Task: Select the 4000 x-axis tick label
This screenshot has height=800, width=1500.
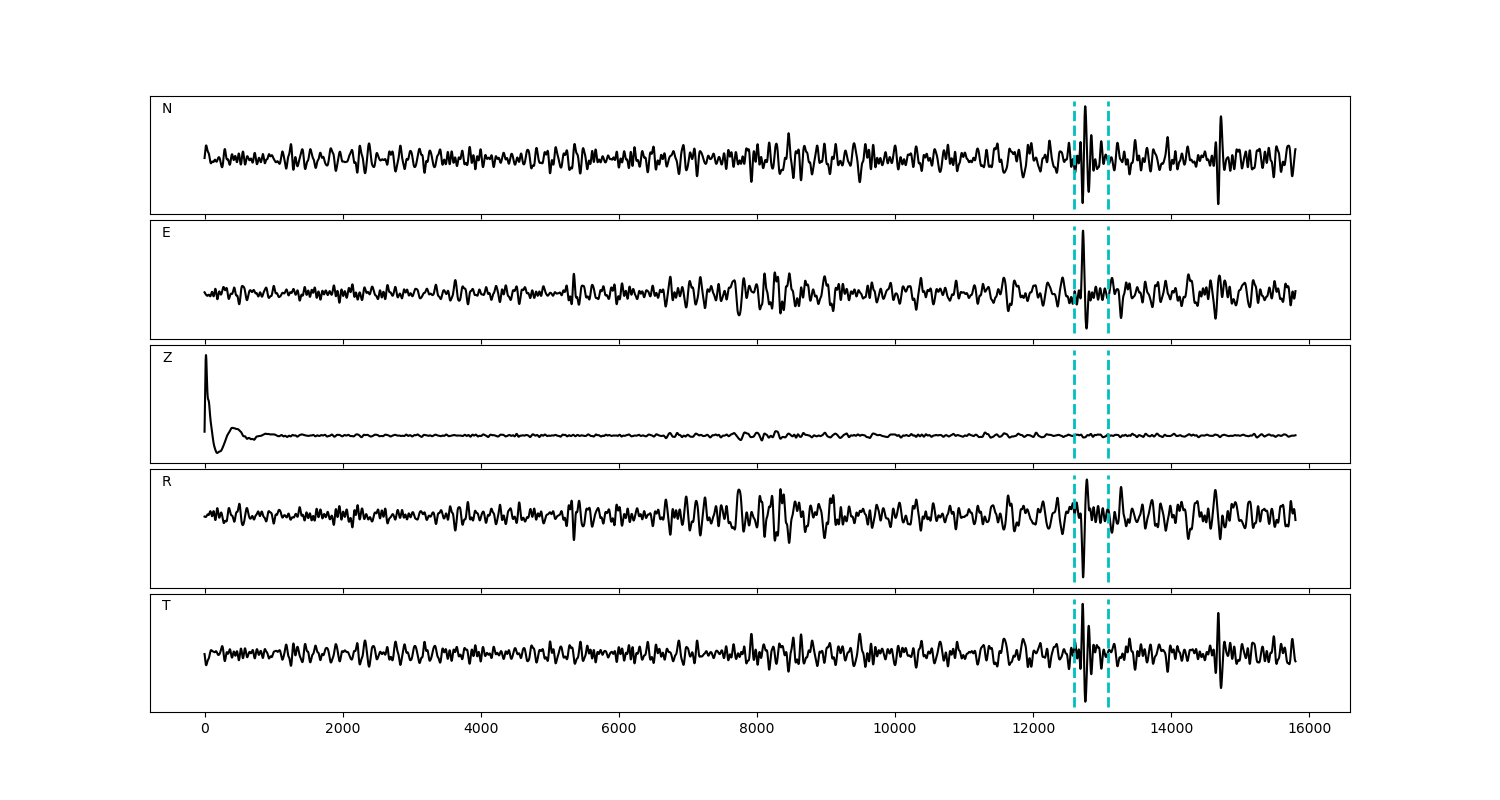Action: coord(481,729)
